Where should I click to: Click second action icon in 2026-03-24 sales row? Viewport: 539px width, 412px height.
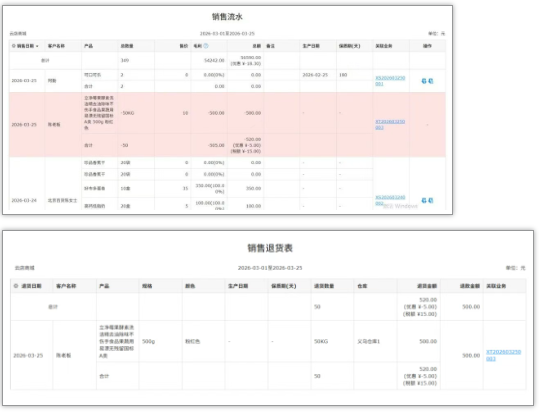pyautogui.click(x=431, y=200)
